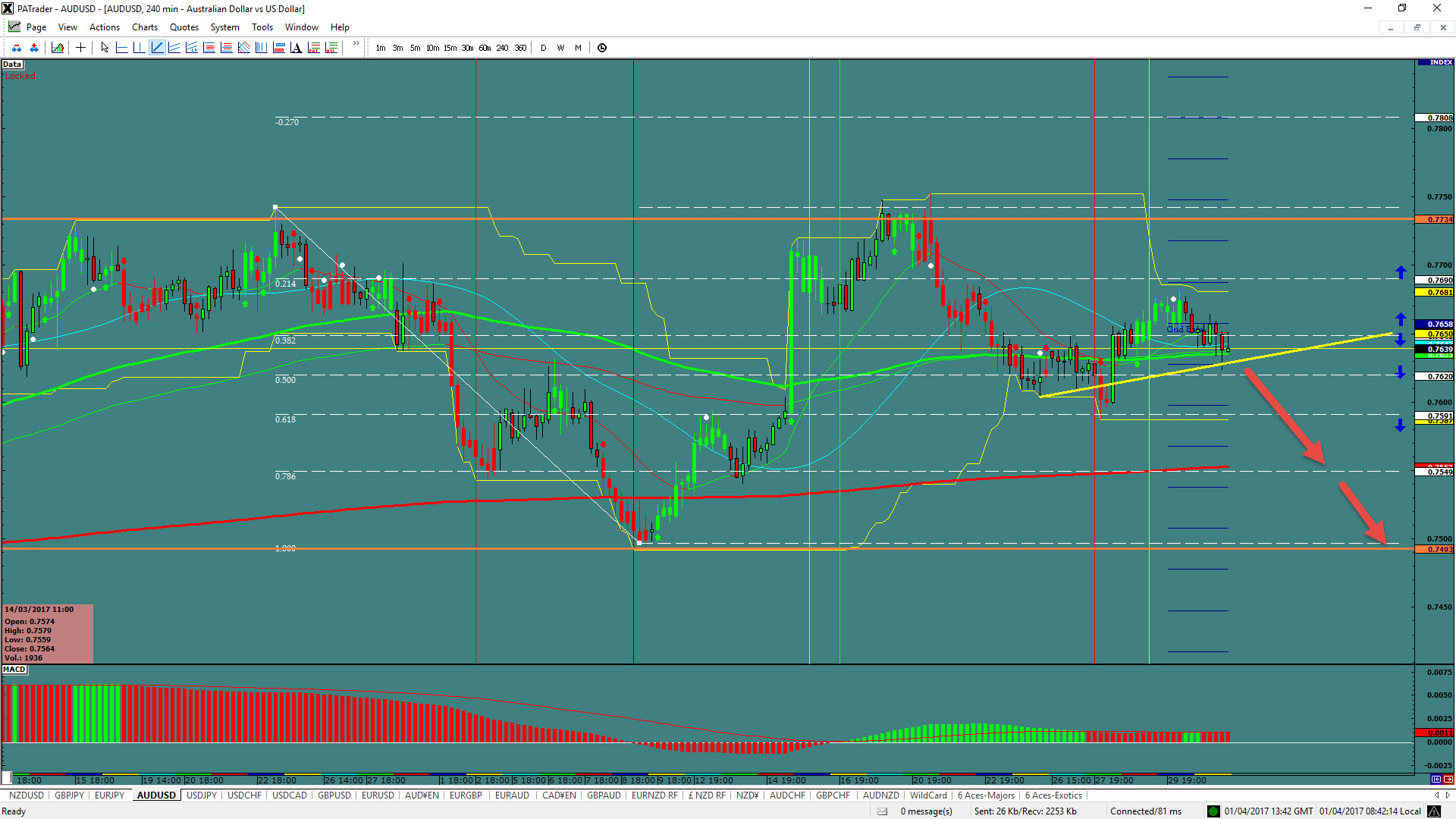Open the Actions menu
Screen dimensions: 1456x819
105,27
